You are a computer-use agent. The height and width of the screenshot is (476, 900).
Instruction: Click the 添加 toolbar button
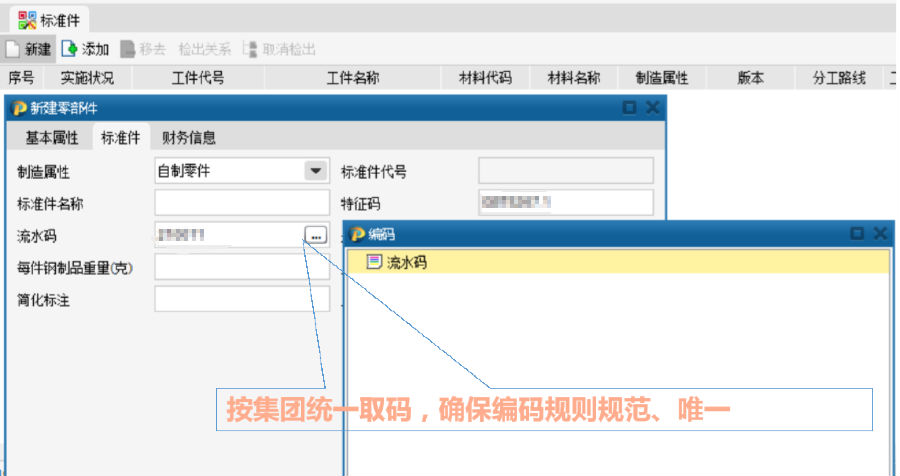point(86,49)
